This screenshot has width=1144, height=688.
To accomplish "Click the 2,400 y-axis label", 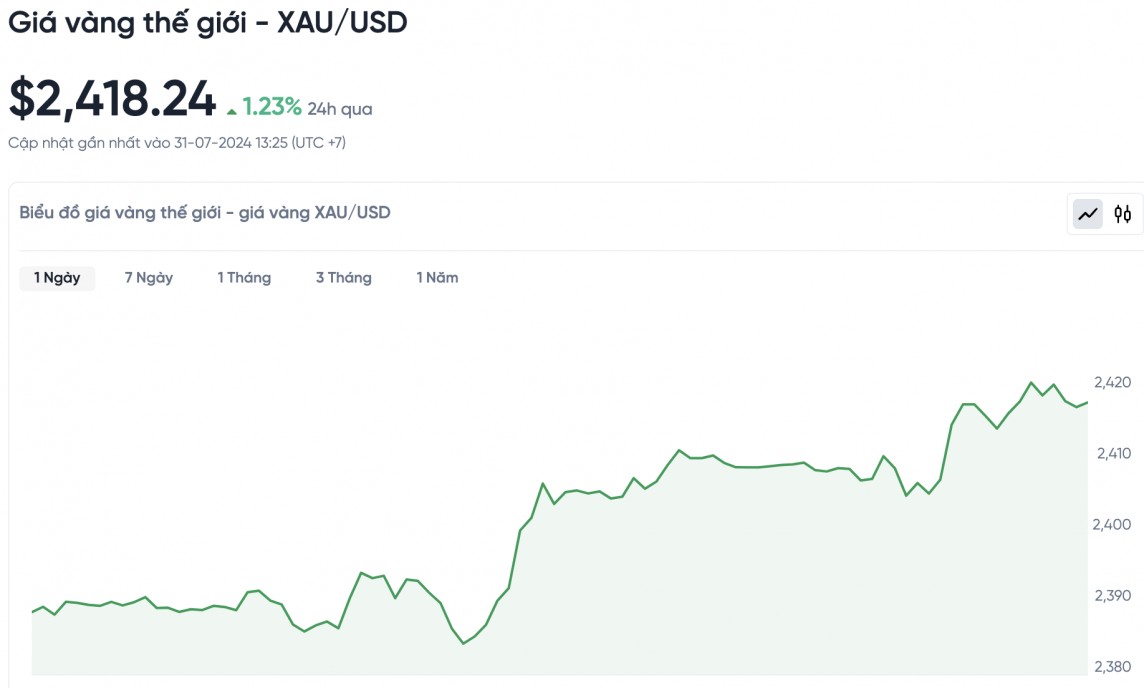I will [1112, 524].
